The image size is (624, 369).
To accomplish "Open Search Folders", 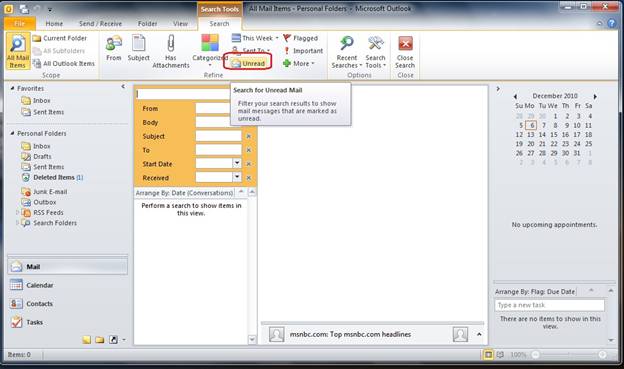I will tap(49, 223).
